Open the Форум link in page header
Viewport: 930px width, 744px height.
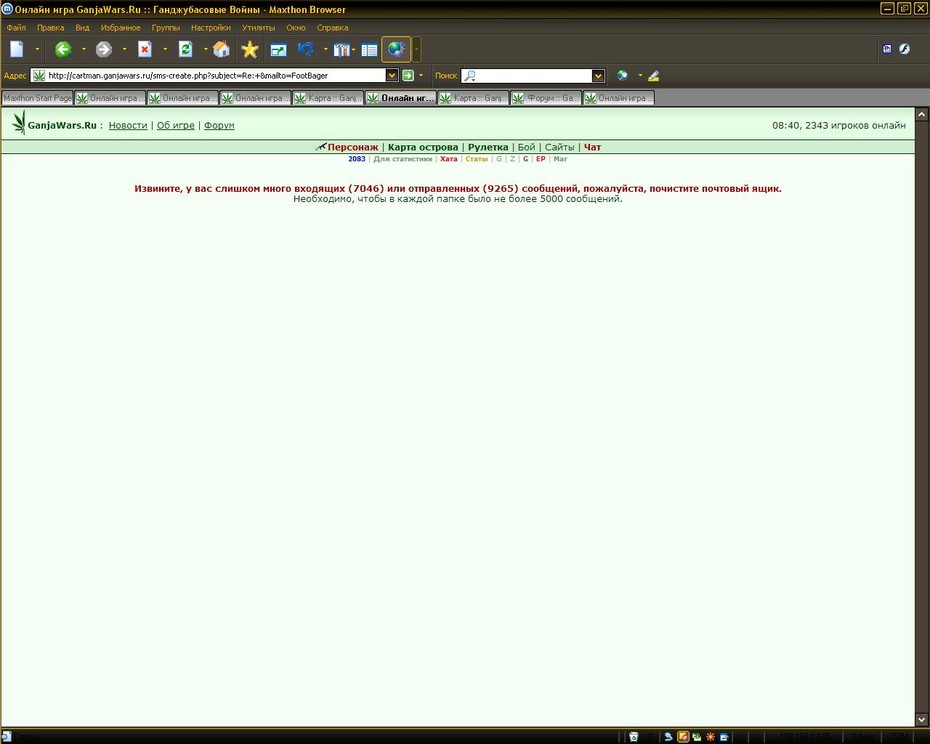[x=219, y=125]
